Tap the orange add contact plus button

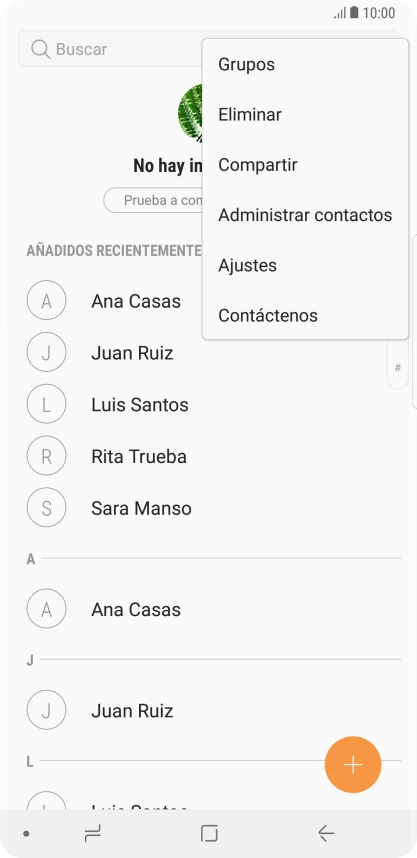tap(353, 764)
